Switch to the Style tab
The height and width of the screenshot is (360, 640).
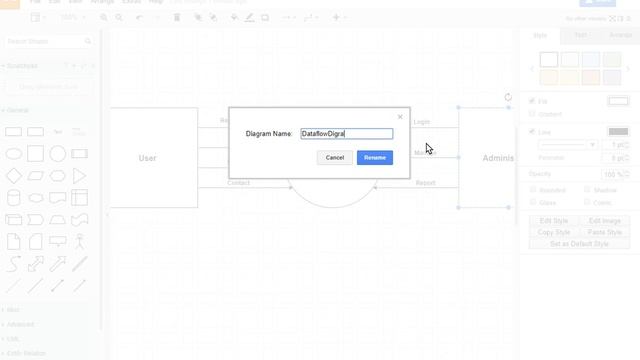540,36
